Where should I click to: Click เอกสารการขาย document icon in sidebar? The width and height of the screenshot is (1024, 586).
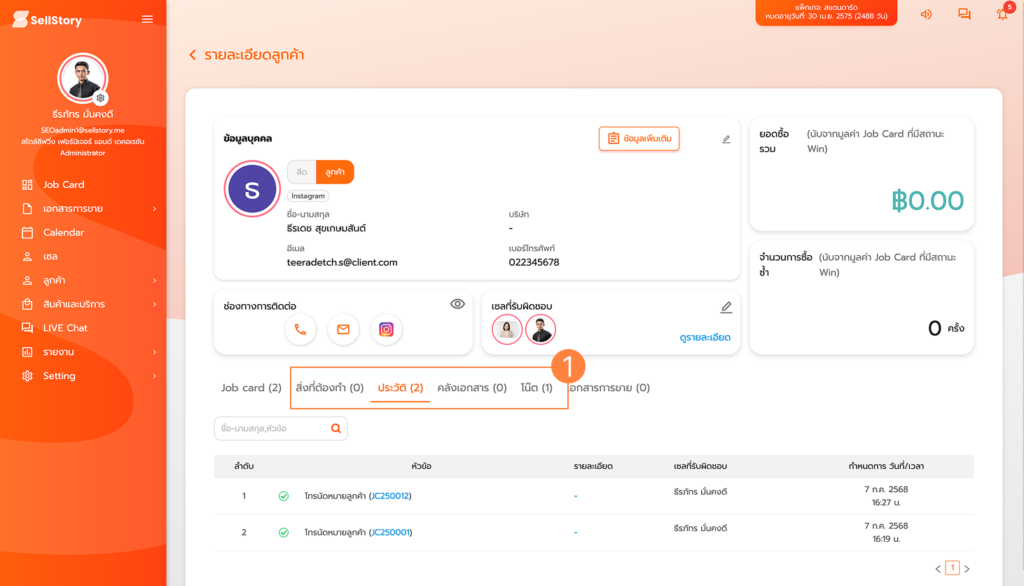tap(27, 209)
